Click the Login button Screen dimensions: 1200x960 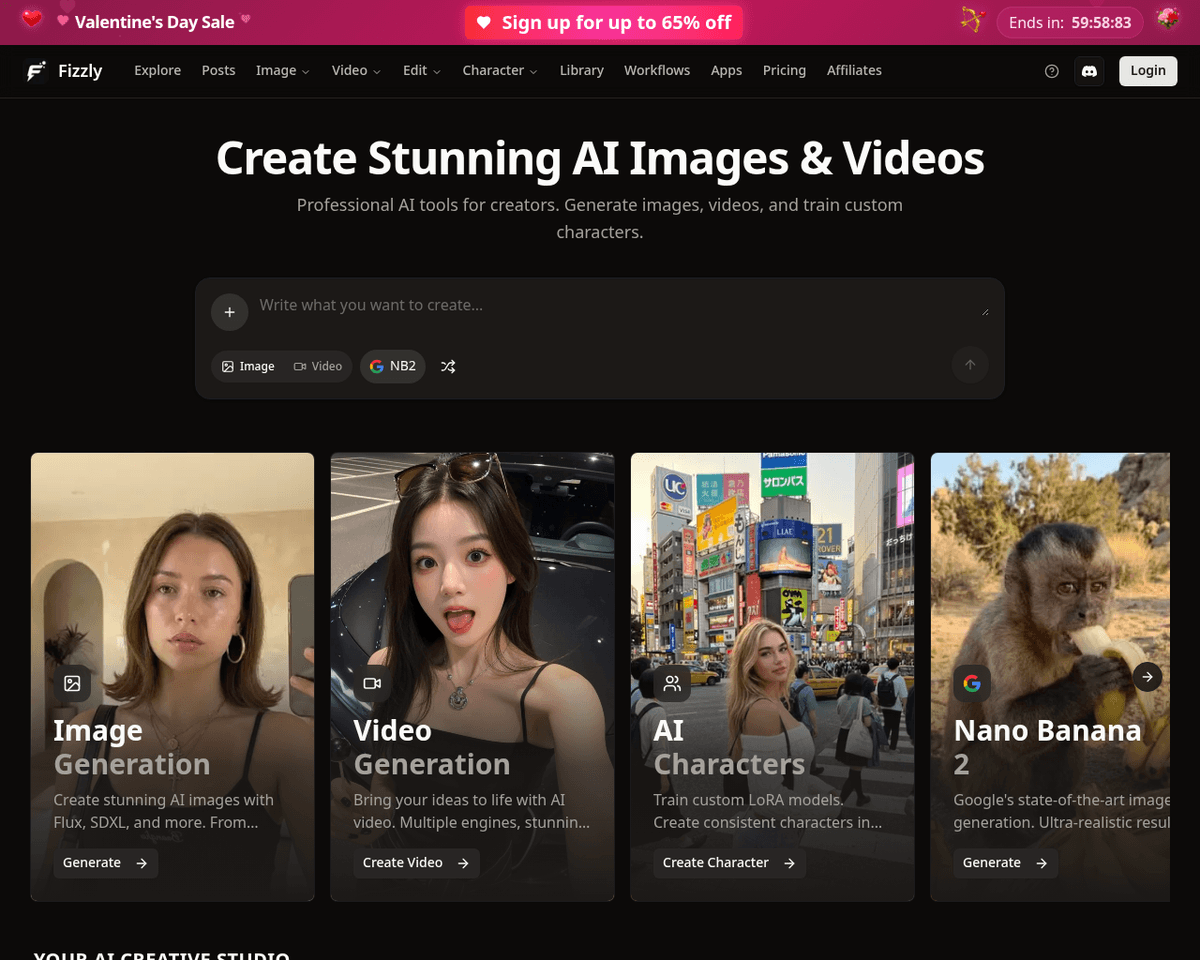pos(1147,71)
